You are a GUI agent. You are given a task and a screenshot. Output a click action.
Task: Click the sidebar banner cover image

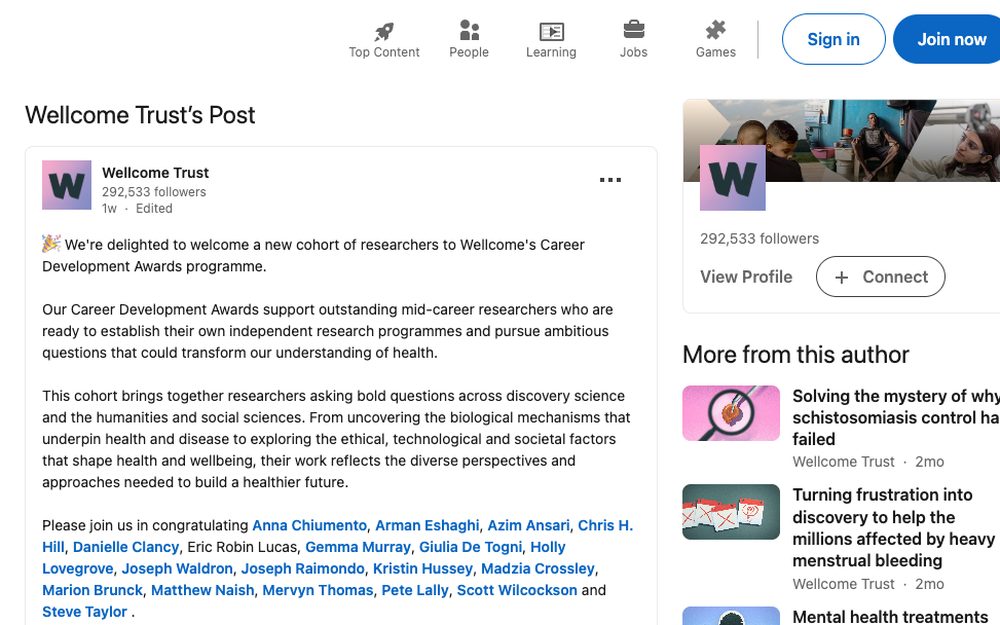coord(842,140)
